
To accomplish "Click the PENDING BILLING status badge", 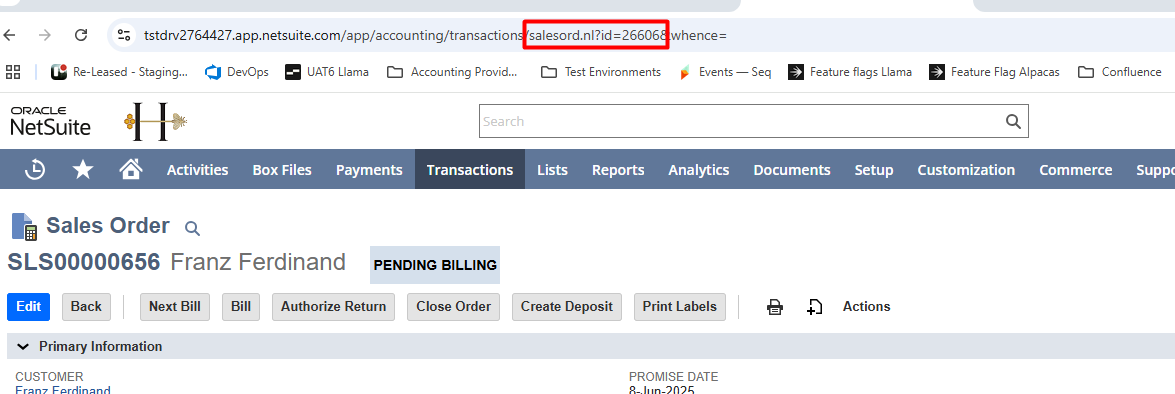I will 435,265.
